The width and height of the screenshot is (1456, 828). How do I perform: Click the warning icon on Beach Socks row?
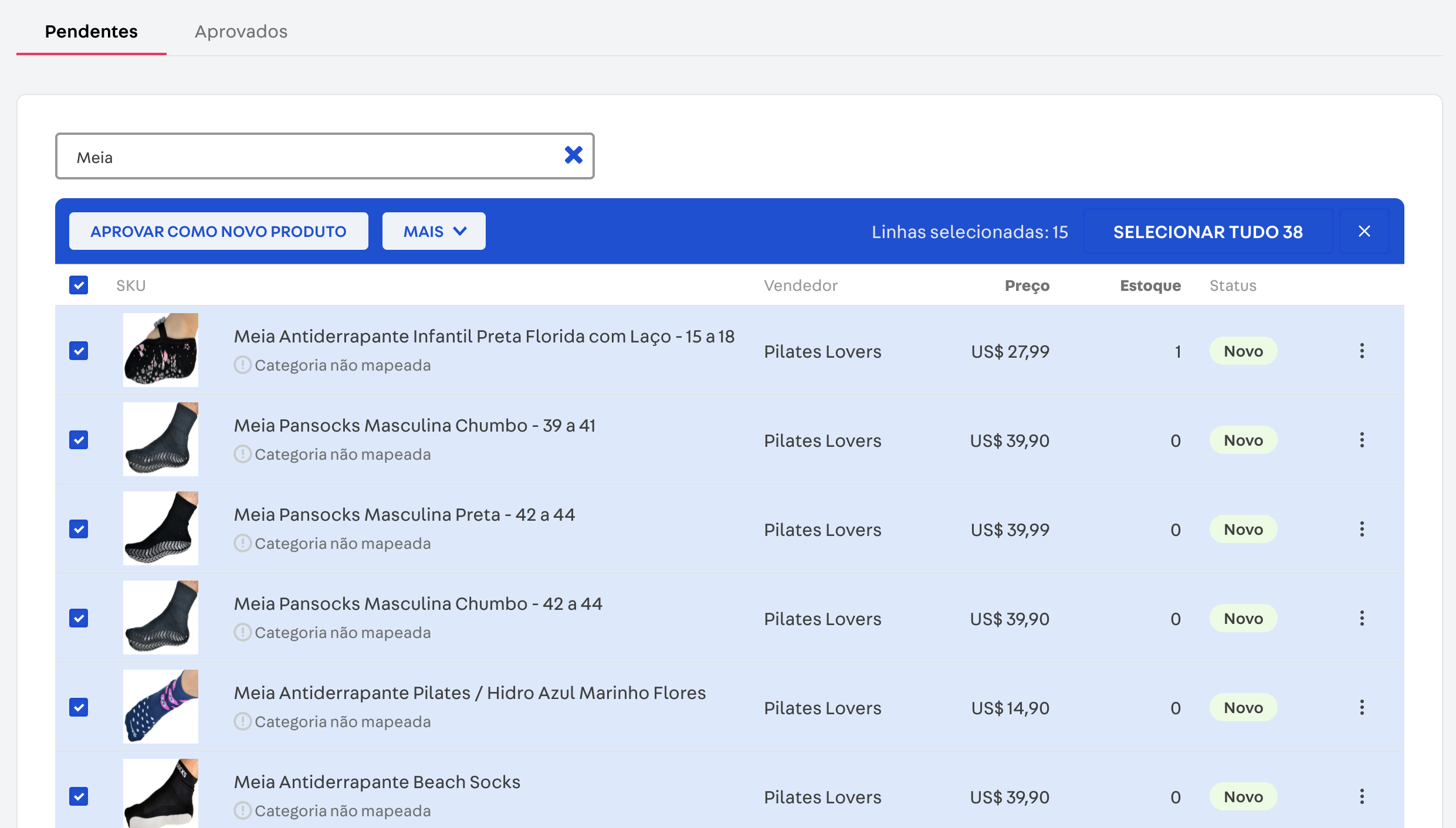point(243,811)
